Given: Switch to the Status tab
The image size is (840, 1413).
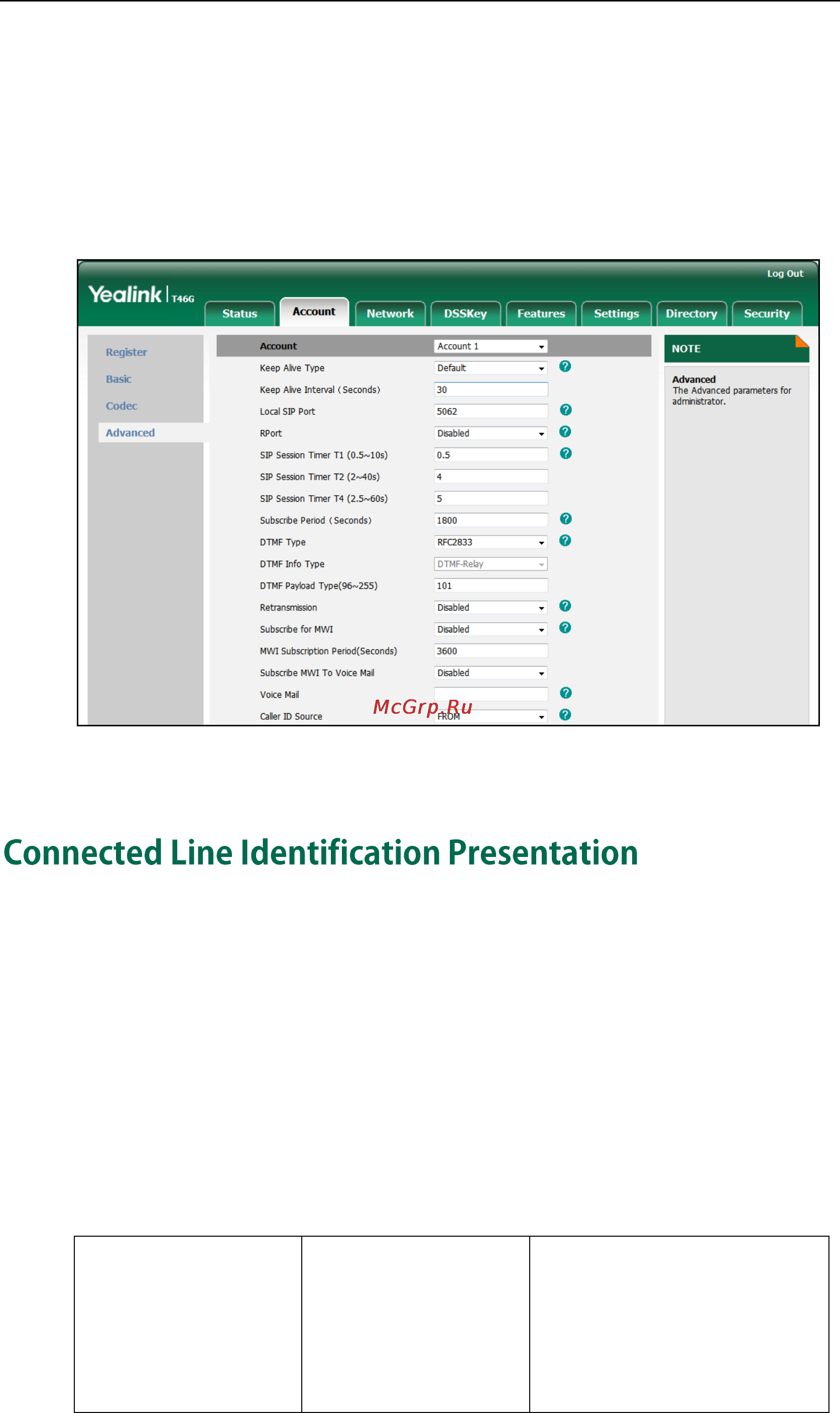Looking at the screenshot, I should [239, 313].
